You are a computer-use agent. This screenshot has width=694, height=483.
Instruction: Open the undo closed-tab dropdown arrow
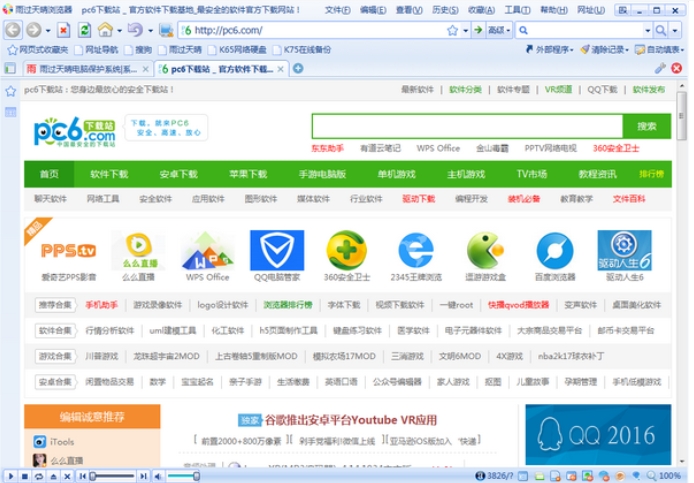(x=150, y=31)
